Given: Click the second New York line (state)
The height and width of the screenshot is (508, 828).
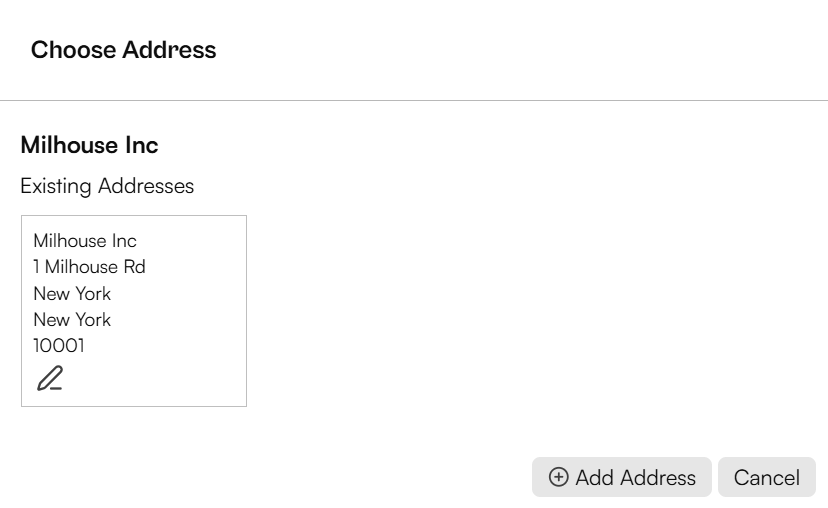Looking at the screenshot, I should (72, 319).
